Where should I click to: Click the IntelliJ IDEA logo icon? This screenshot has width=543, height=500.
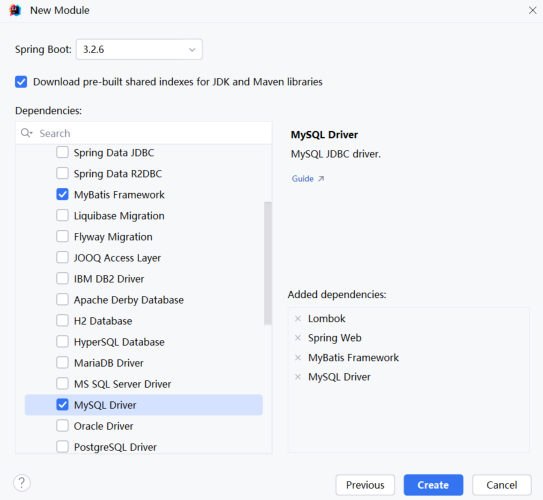(15, 10)
